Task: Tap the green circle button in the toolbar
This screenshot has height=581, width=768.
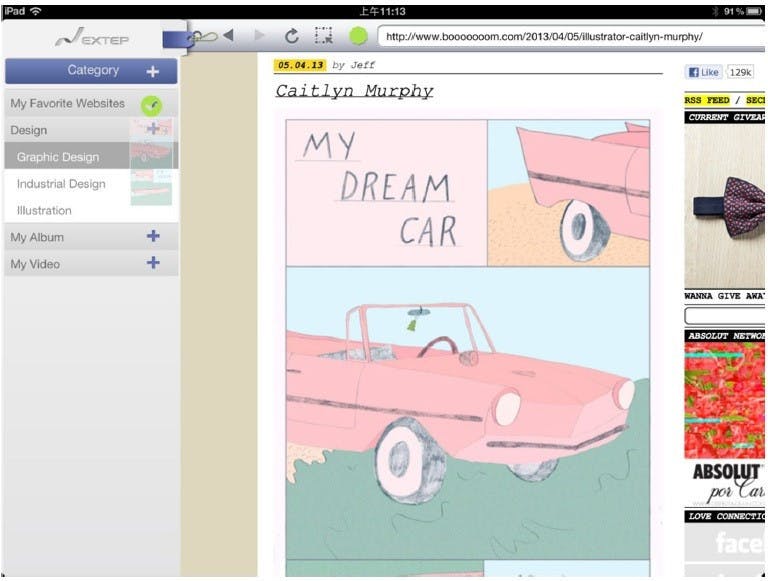Action: pos(358,36)
